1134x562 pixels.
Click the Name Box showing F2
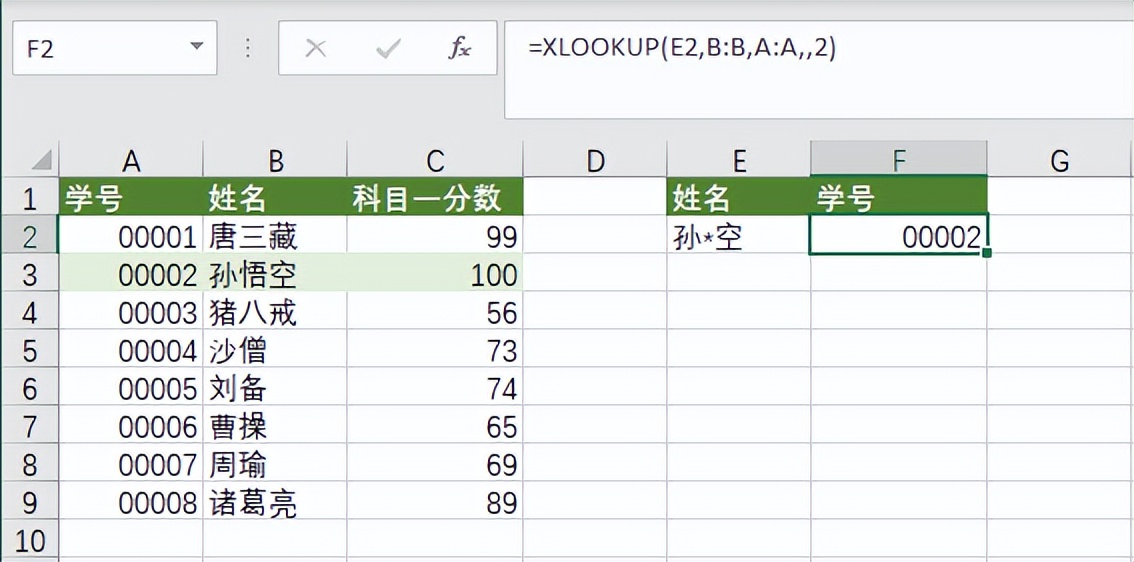114,48
